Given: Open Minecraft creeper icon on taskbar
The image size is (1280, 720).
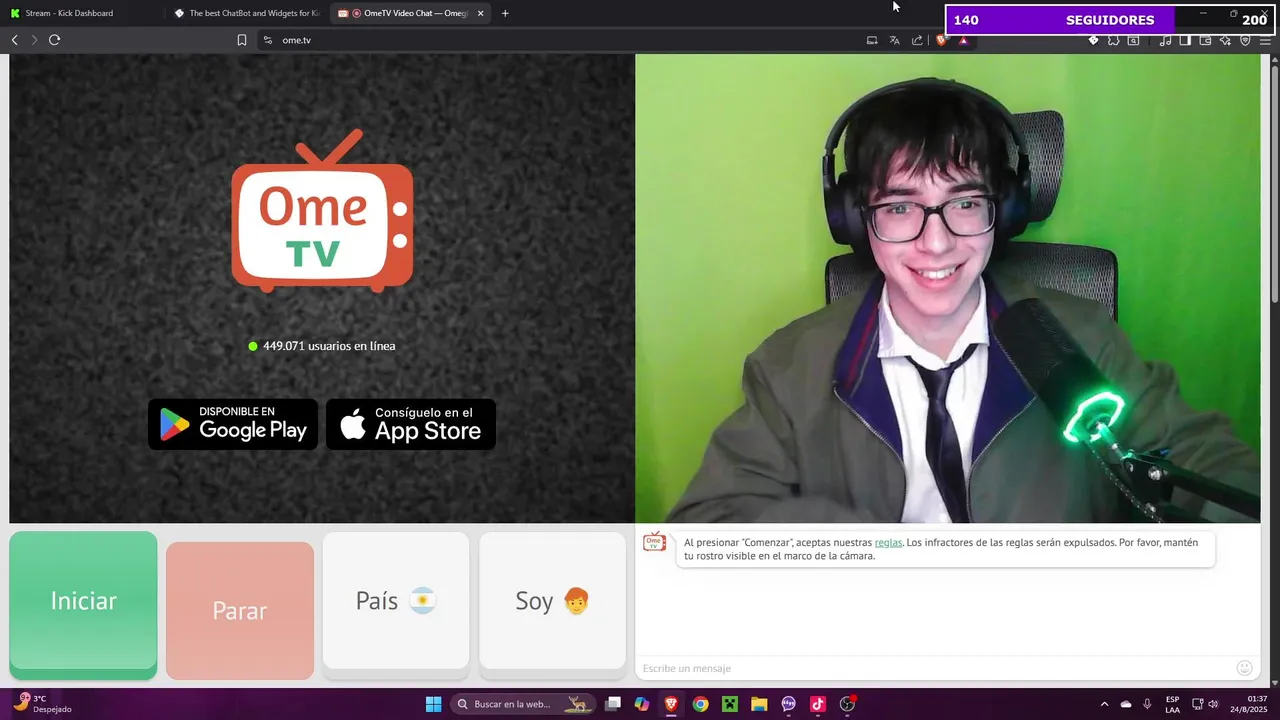Looking at the screenshot, I should [730, 704].
